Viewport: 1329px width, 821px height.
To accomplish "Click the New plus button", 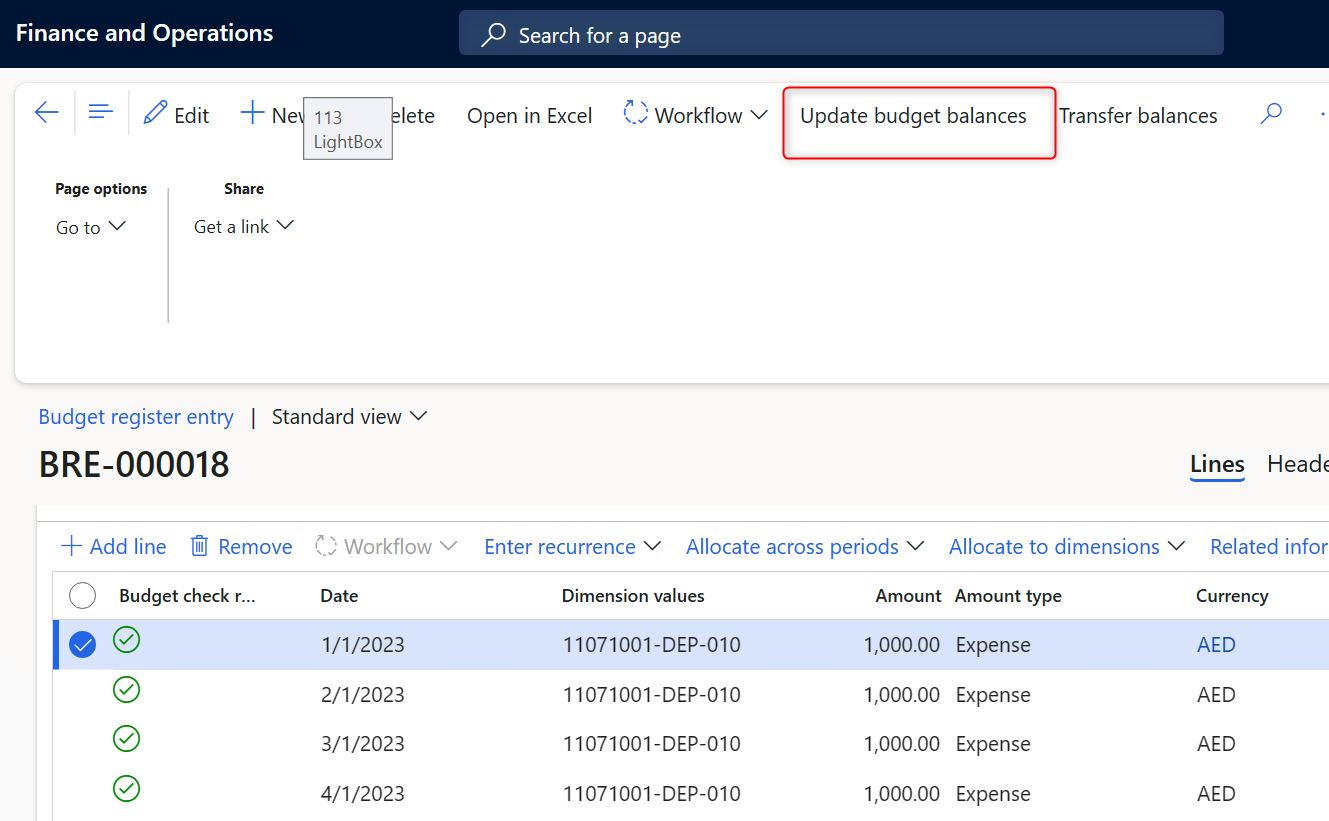I will coord(272,115).
